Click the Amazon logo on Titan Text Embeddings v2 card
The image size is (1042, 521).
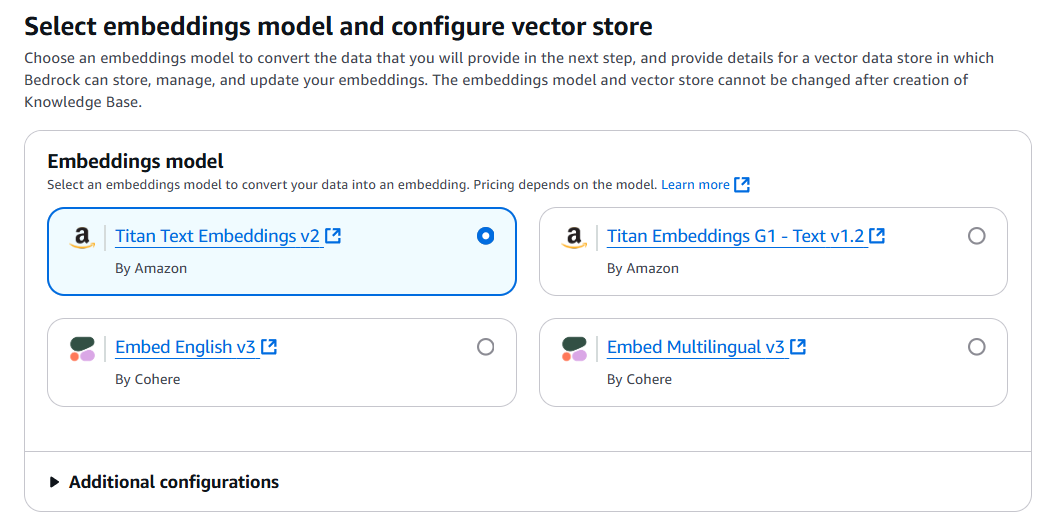[82, 238]
